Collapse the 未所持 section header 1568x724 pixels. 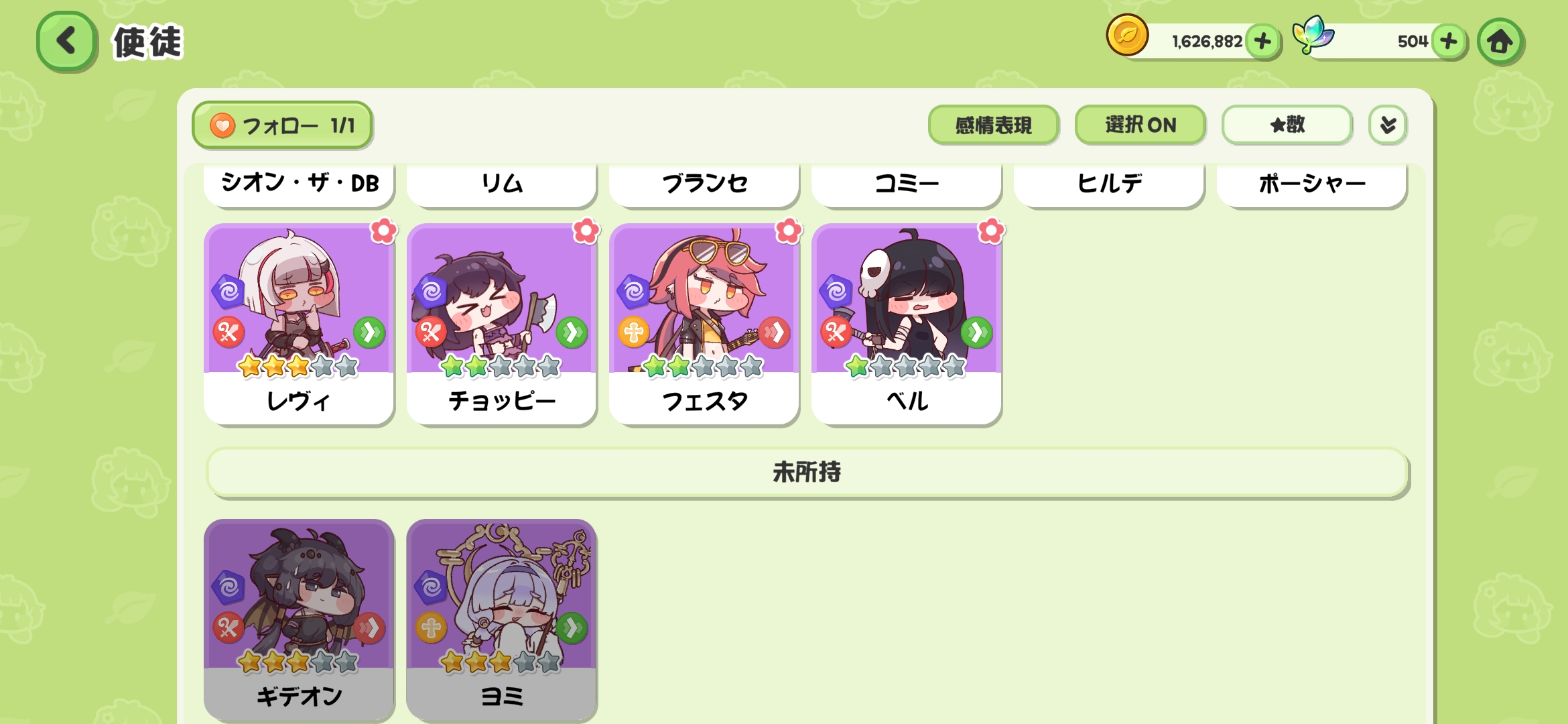coord(807,473)
